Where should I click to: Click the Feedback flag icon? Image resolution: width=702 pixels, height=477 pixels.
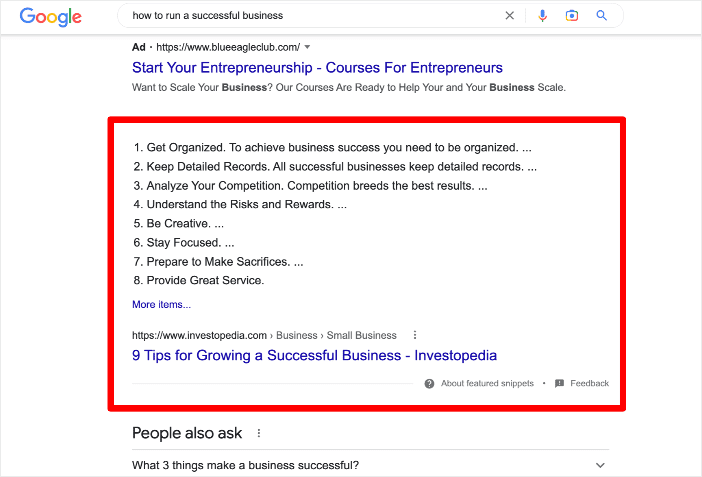(x=559, y=383)
